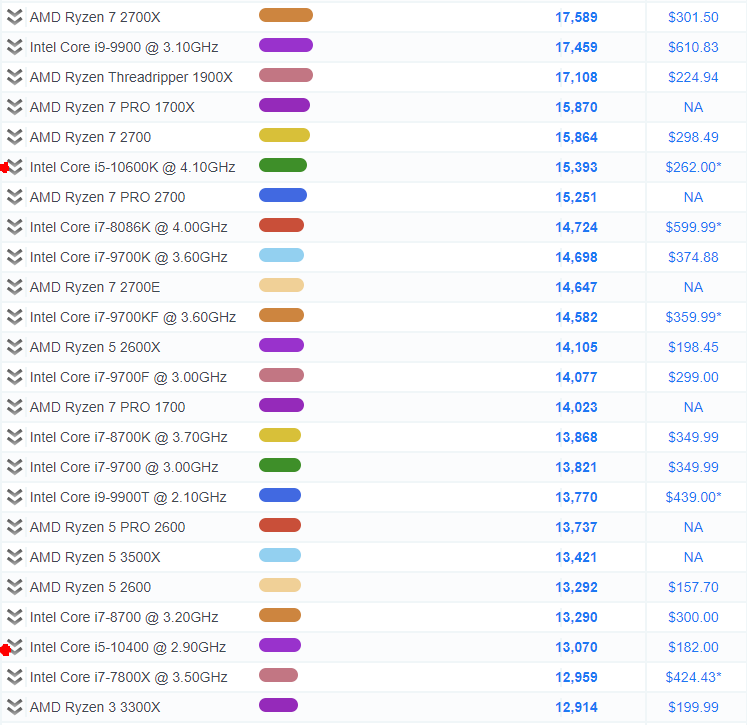
Task: Expand the AMD Ryzen 7 PRO 2700 row
Action: (15, 197)
